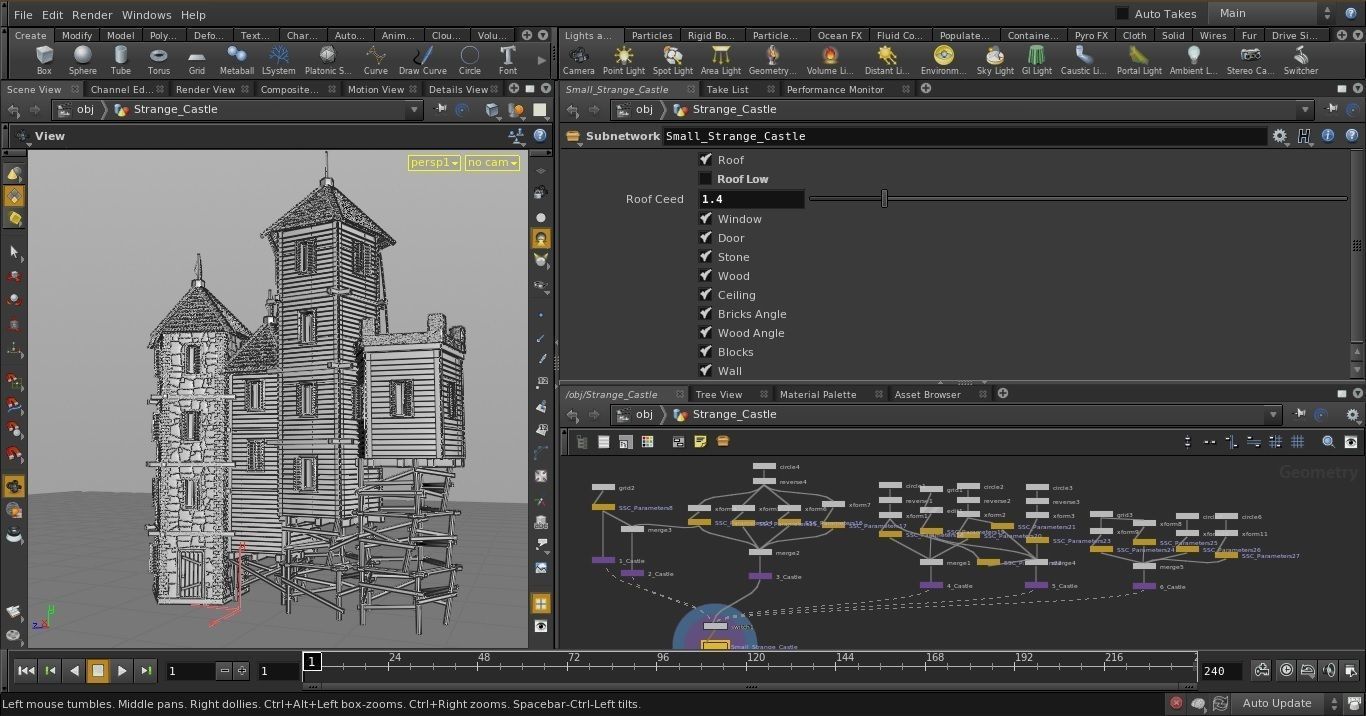This screenshot has width=1366, height=716.
Task: Select the Grid shelf tool
Action: pos(197,60)
